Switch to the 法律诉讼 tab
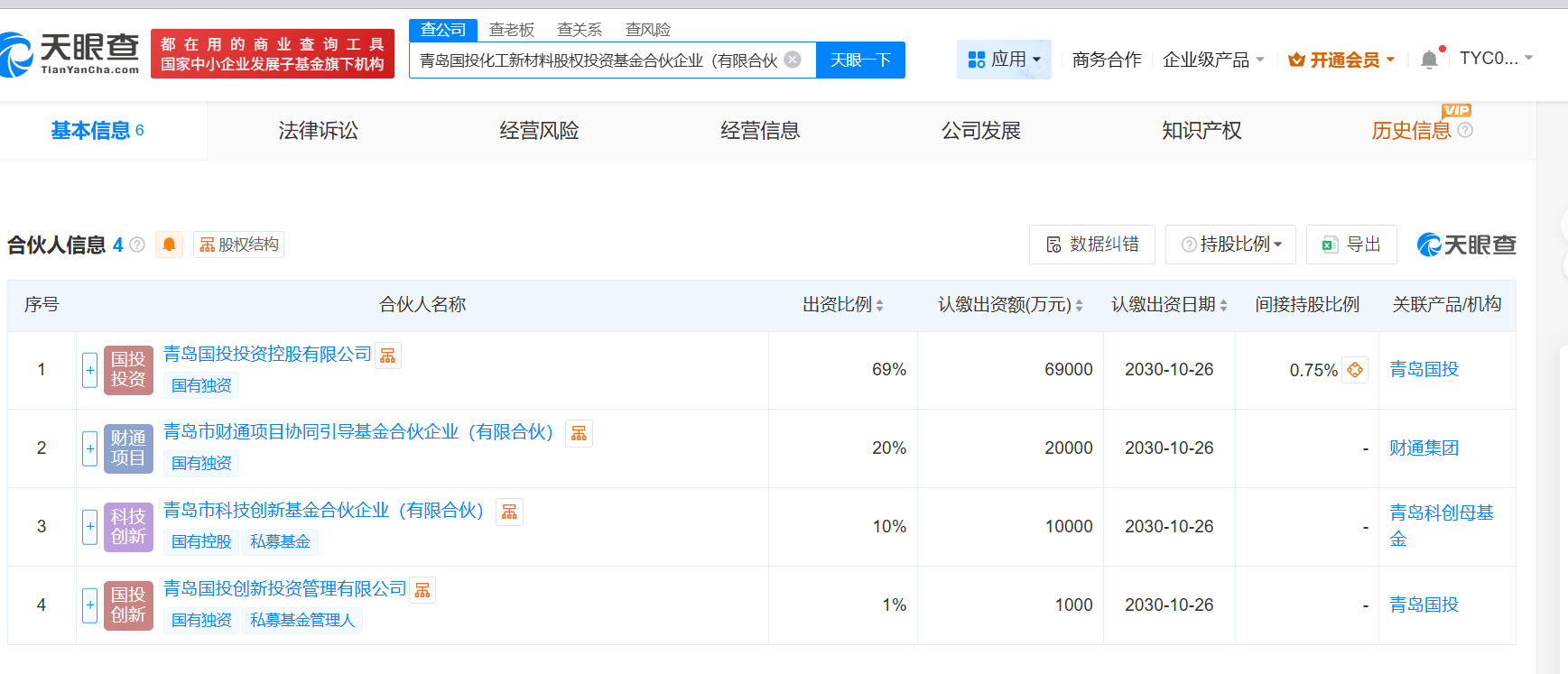 pyautogui.click(x=318, y=131)
